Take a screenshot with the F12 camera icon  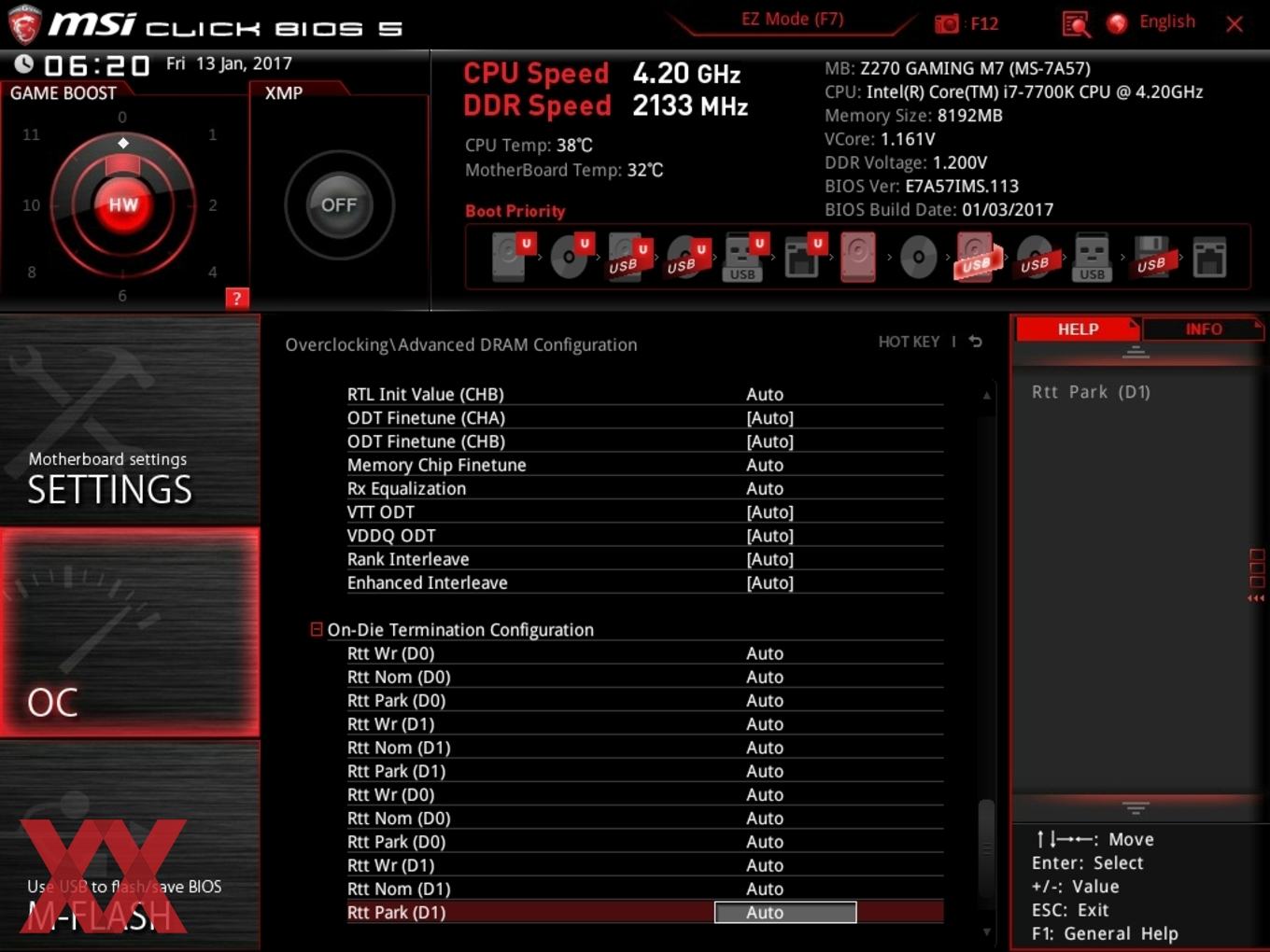947,23
